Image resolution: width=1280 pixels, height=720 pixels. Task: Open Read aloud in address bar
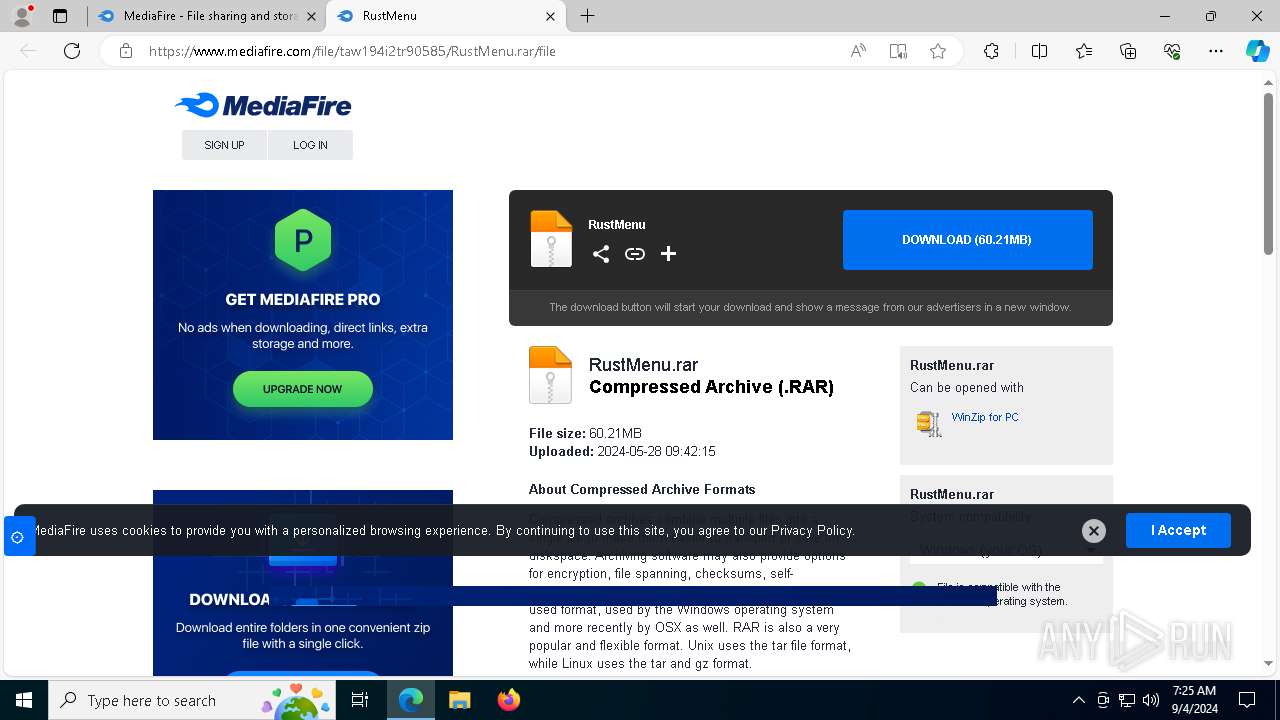point(858,51)
